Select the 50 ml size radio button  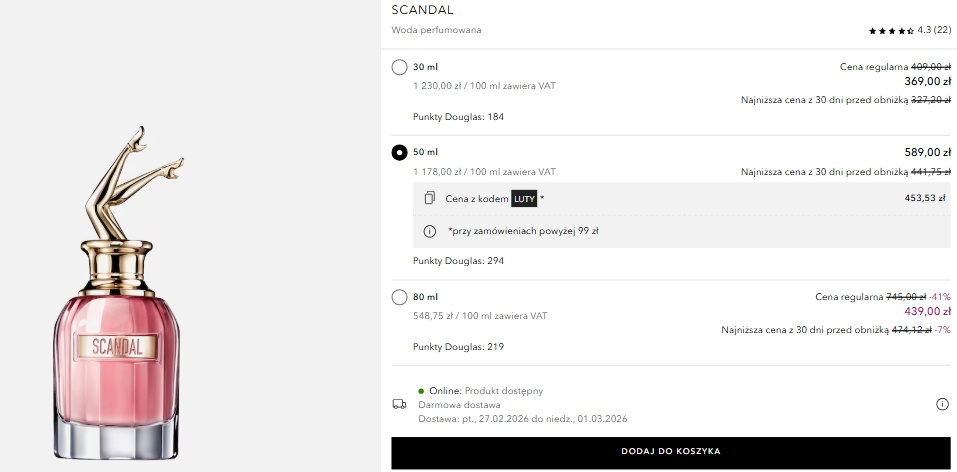coord(400,152)
